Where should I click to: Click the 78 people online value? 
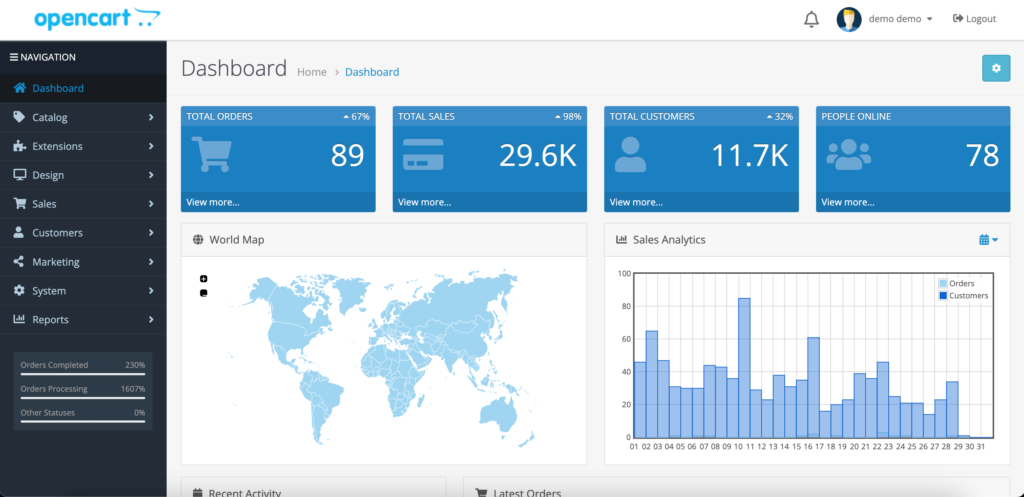(982, 155)
